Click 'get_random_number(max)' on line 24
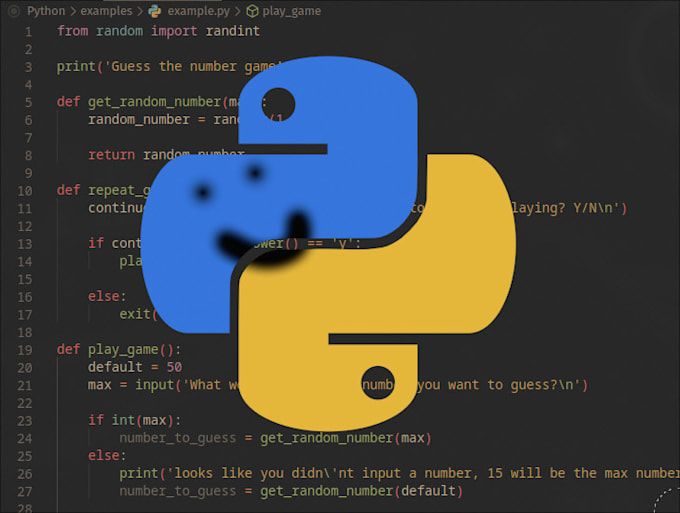This screenshot has height=513, width=680. [346, 438]
